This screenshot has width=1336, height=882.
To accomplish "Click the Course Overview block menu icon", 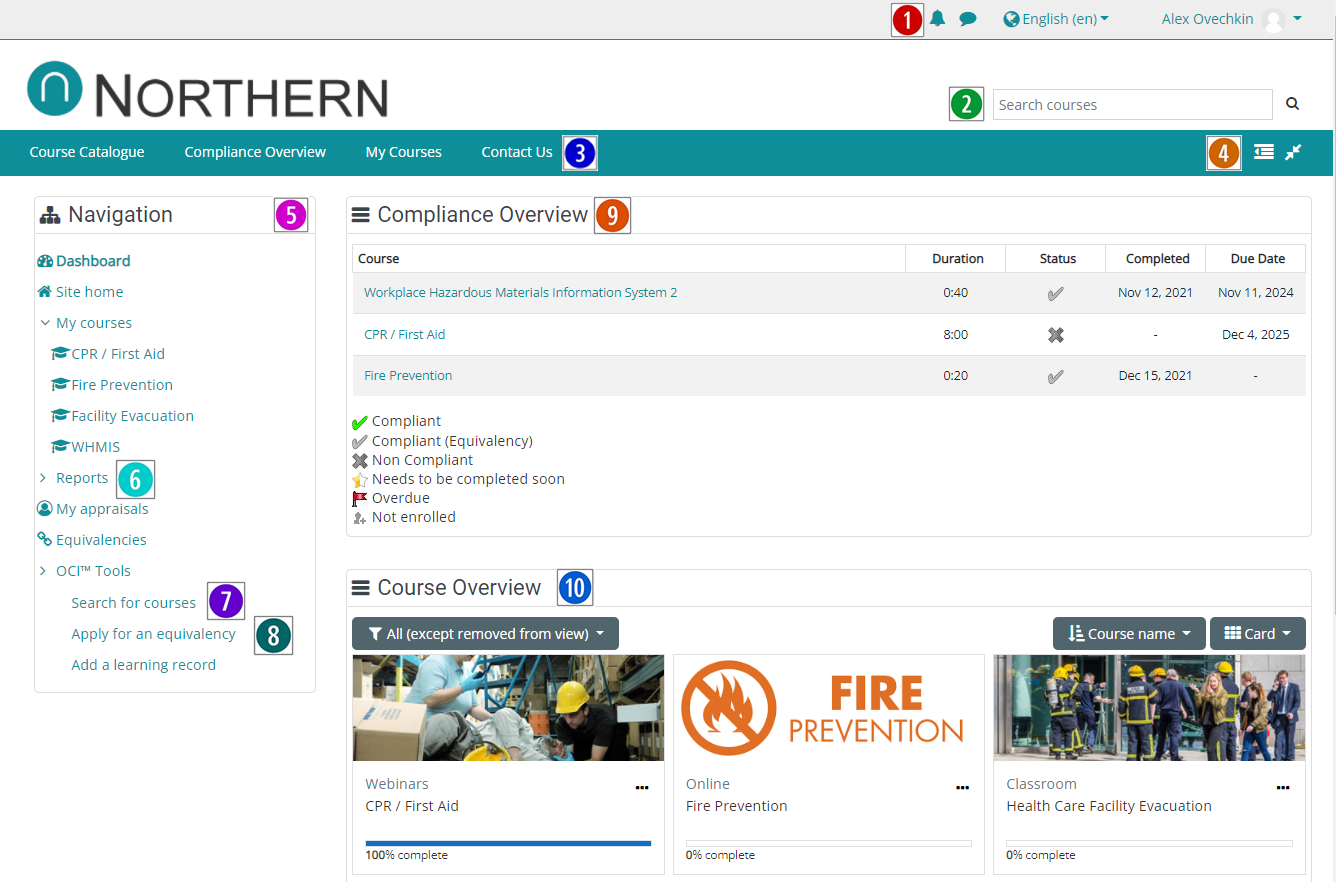I will click(x=361, y=588).
